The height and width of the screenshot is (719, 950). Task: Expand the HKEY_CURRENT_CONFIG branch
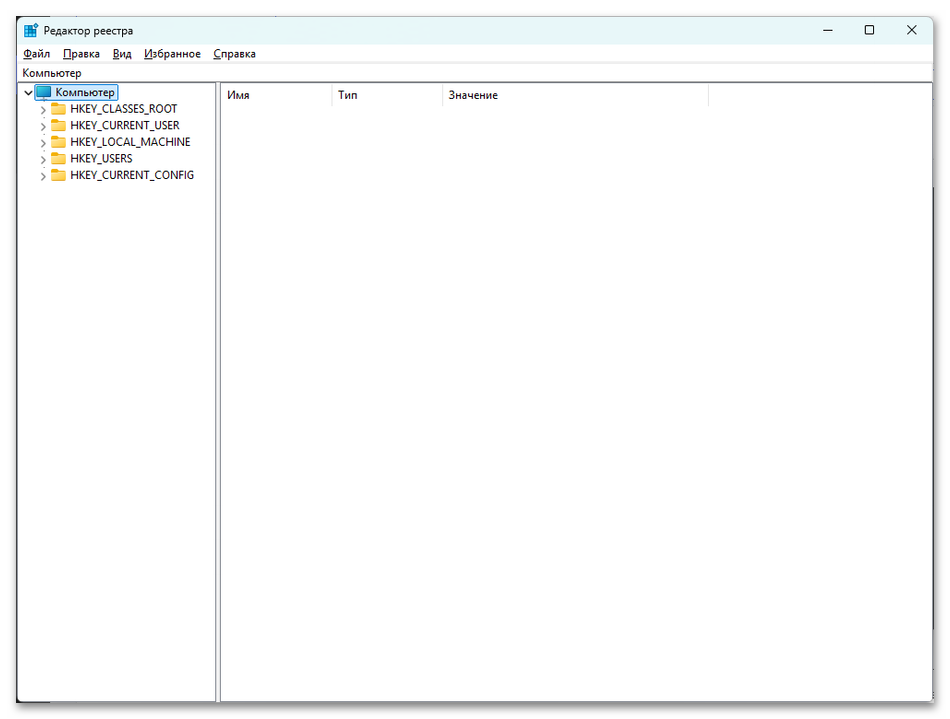pyautogui.click(x=43, y=176)
